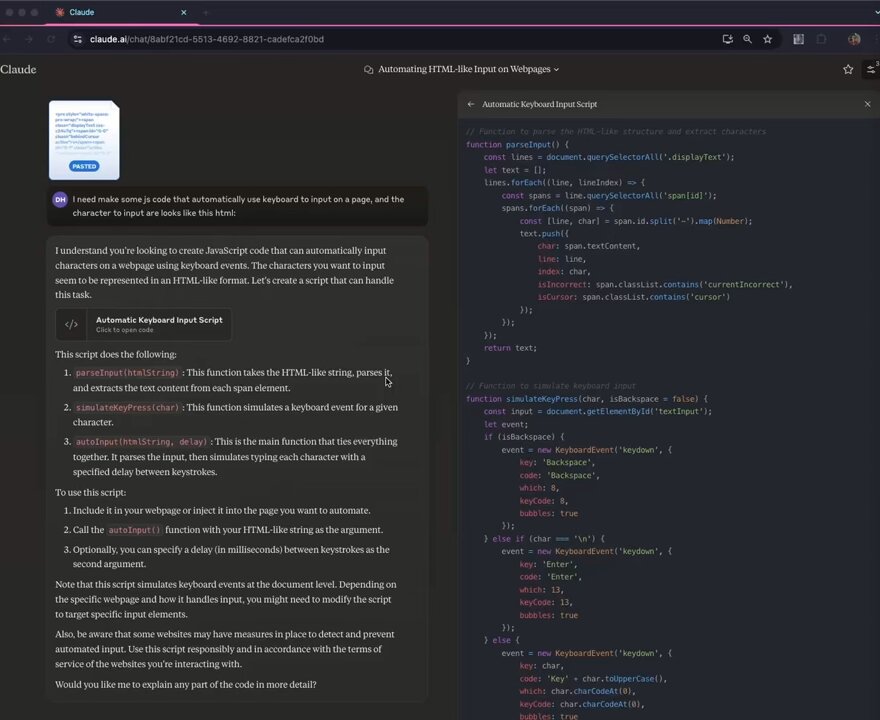
Task: Open the browser extensions icon
Action: 822,39
